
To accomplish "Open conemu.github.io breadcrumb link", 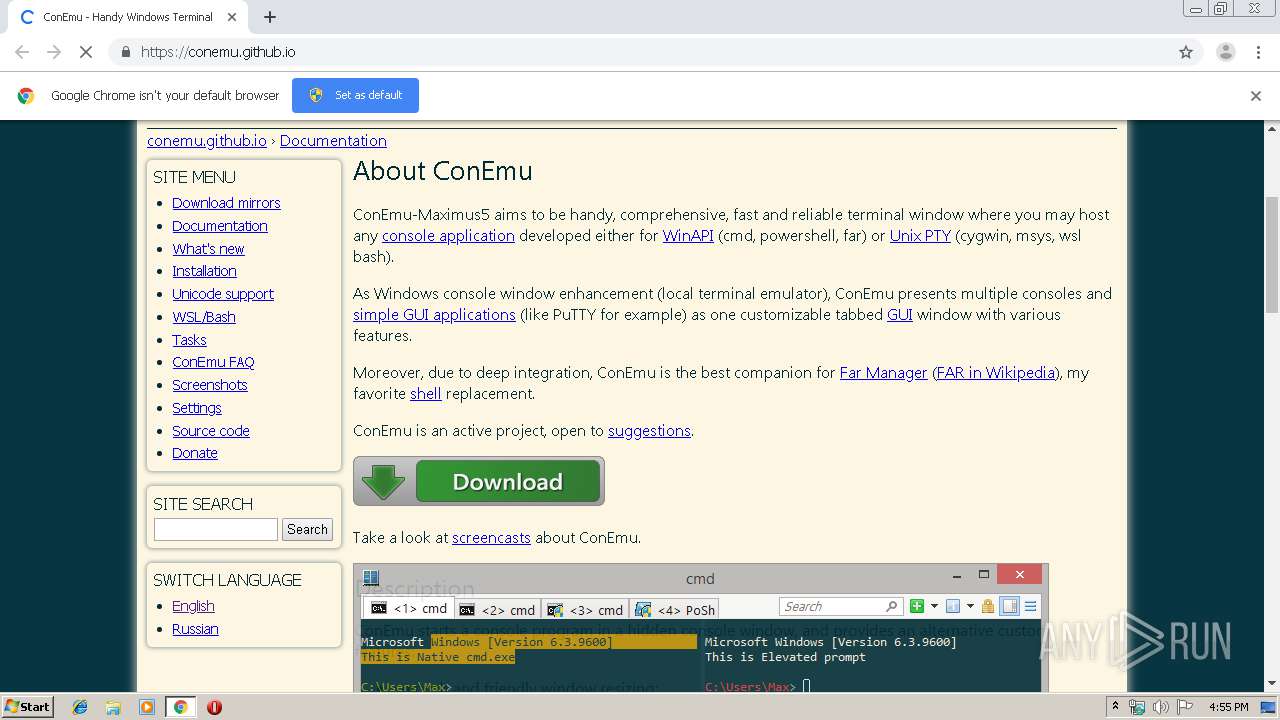I will (207, 141).
